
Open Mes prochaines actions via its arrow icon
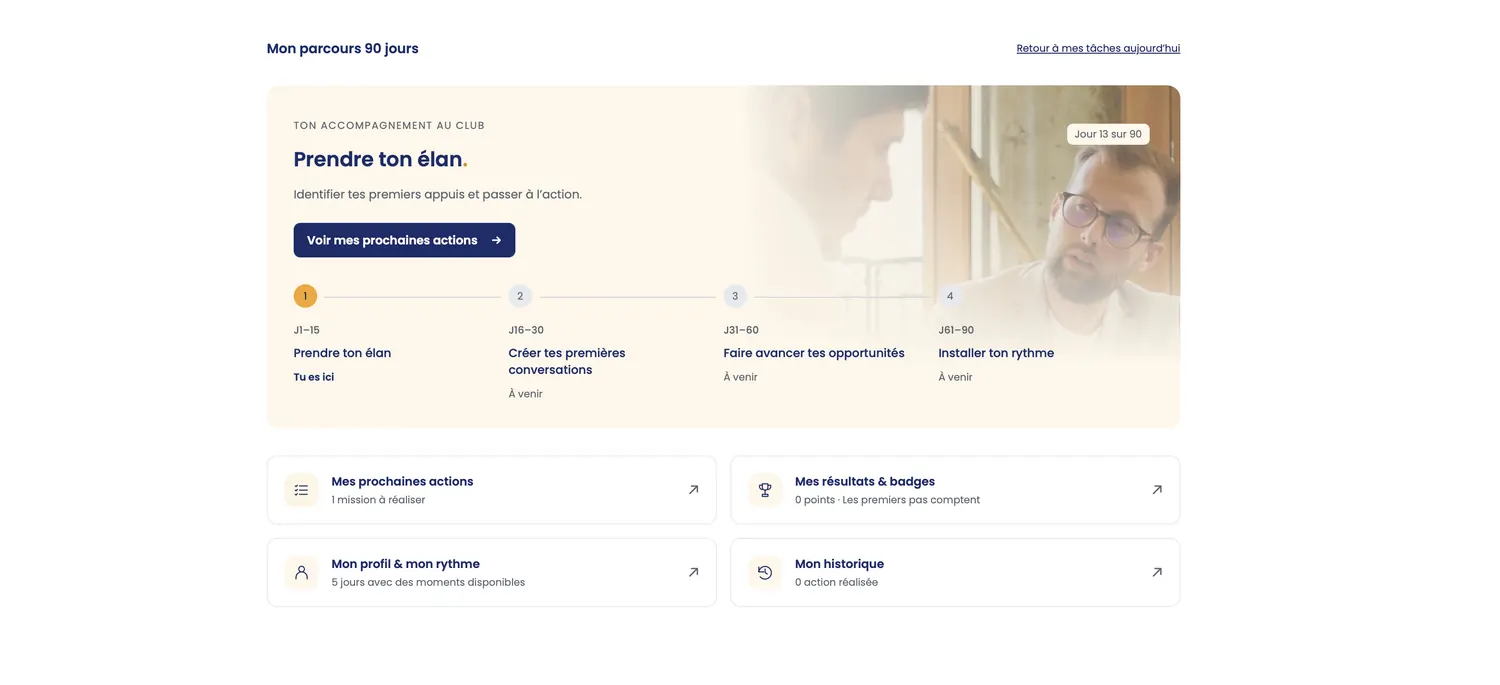click(693, 490)
